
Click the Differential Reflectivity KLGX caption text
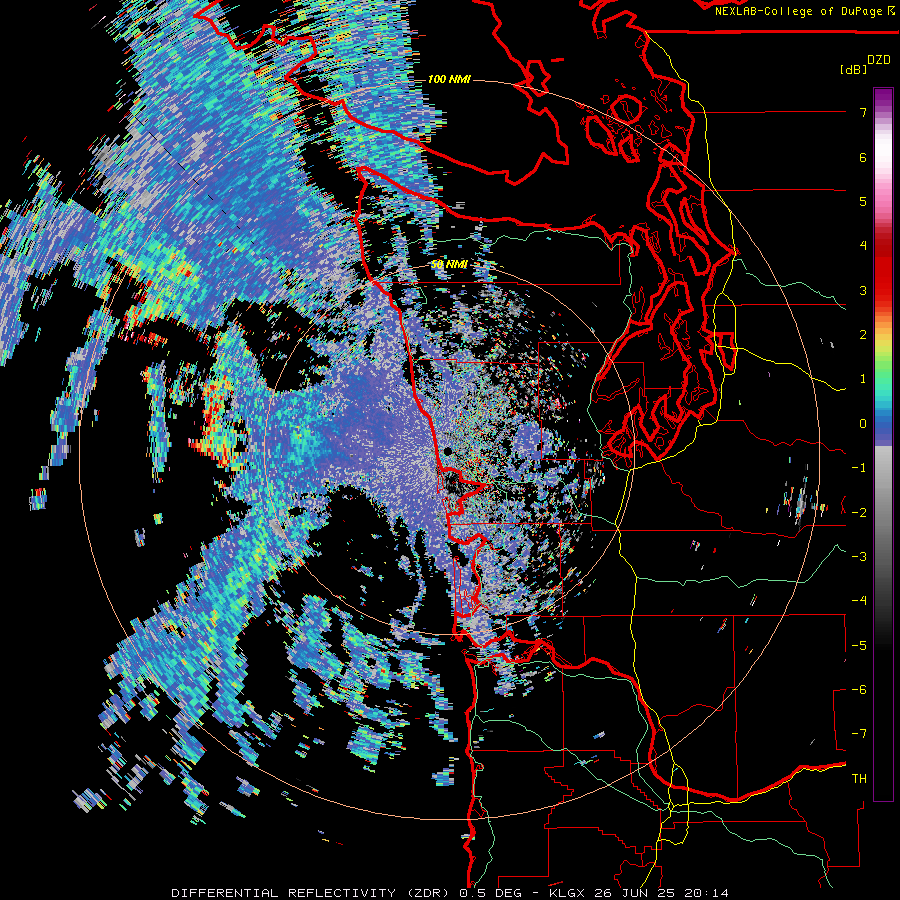click(450, 893)
